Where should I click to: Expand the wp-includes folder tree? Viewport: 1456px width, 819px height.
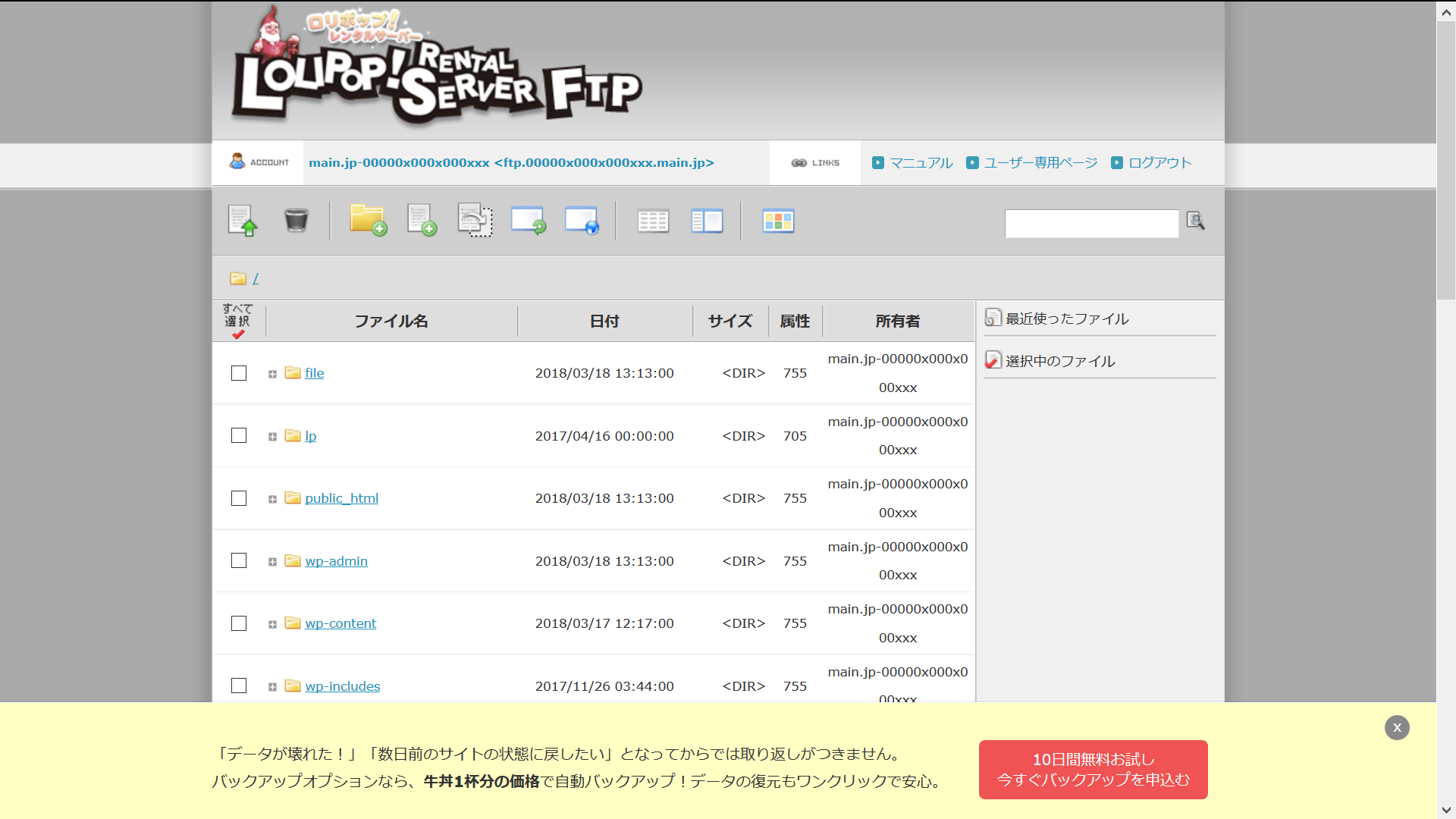tap(272, 687)
